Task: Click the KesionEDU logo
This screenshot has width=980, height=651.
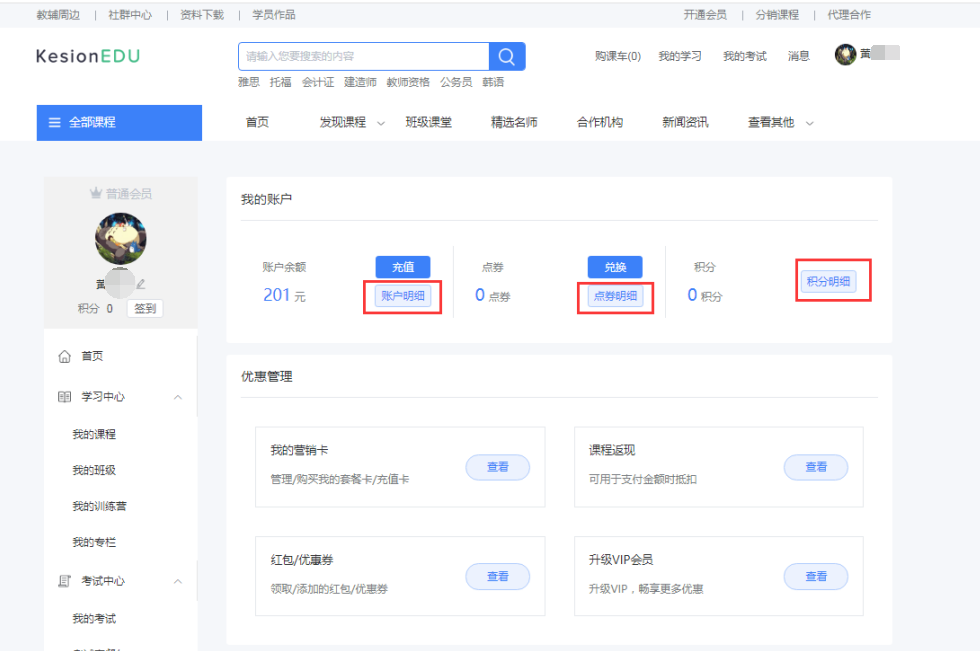Action: (88, 56)
